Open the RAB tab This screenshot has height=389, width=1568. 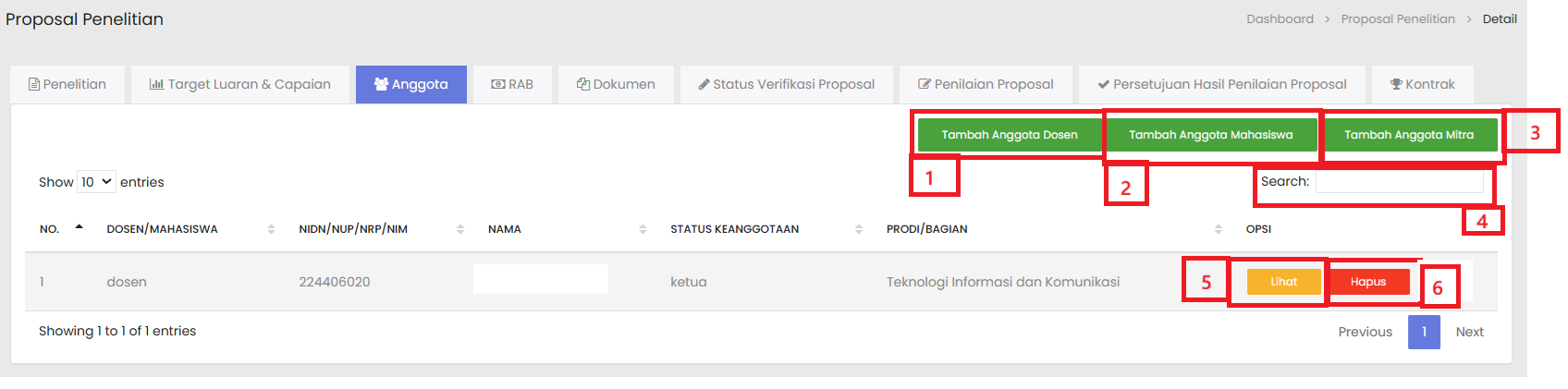pos(511,84)
